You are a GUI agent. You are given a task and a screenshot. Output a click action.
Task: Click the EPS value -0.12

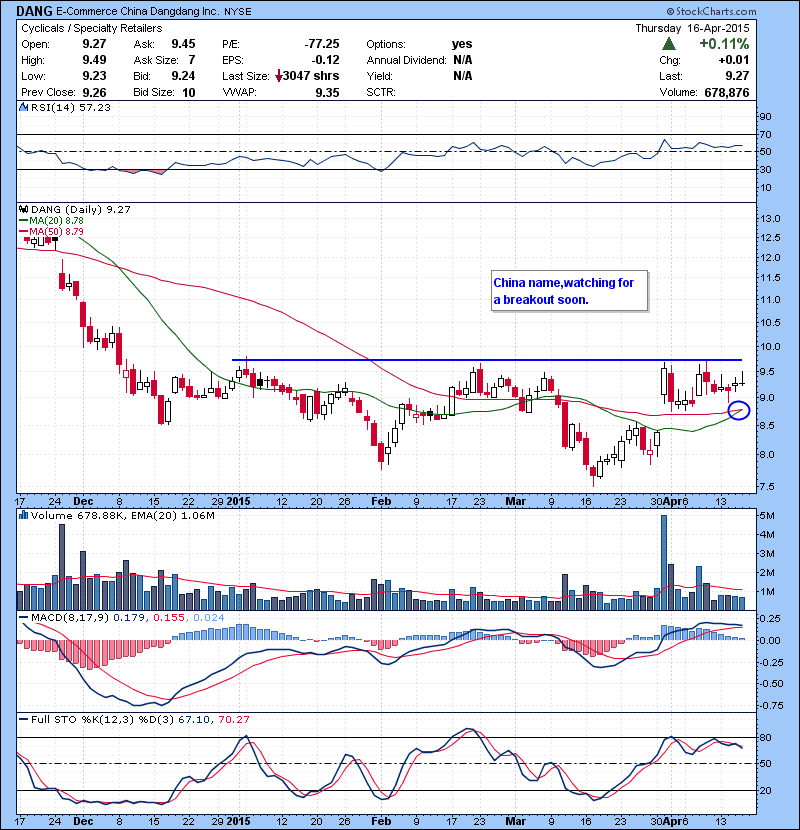[326, 60]
